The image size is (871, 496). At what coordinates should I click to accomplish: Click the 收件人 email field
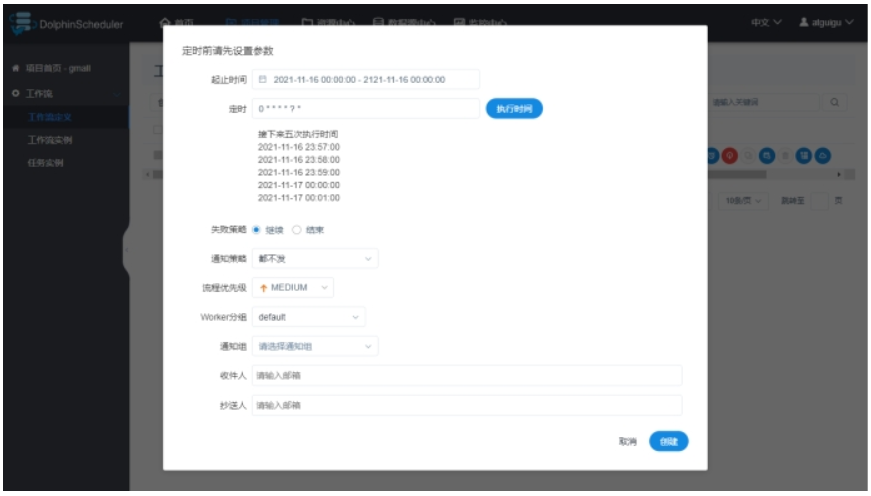pos(467,375)
